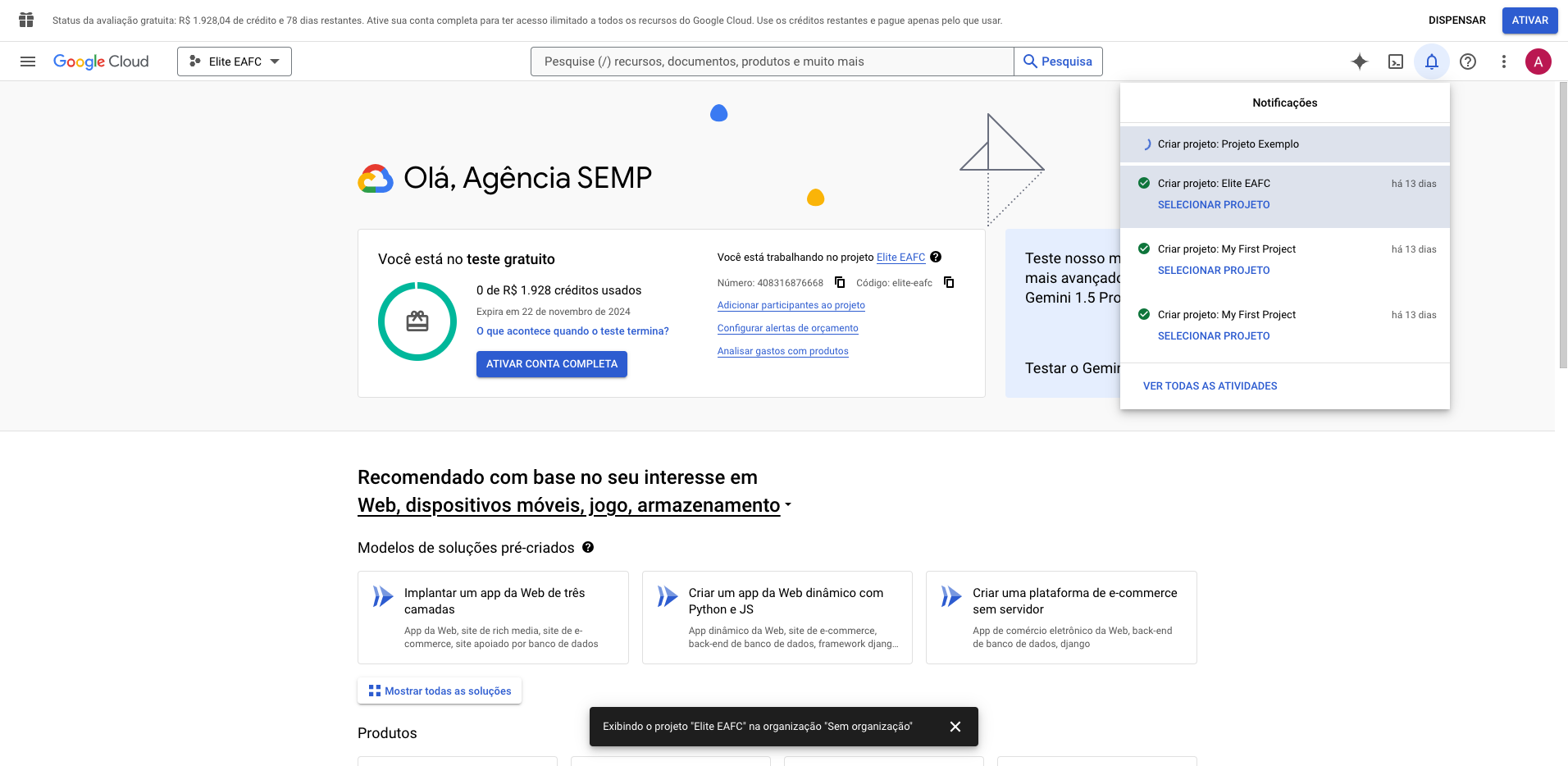Click 'Analisar gastos com produtos' link
1568x766 pixels.
[783, 351]
